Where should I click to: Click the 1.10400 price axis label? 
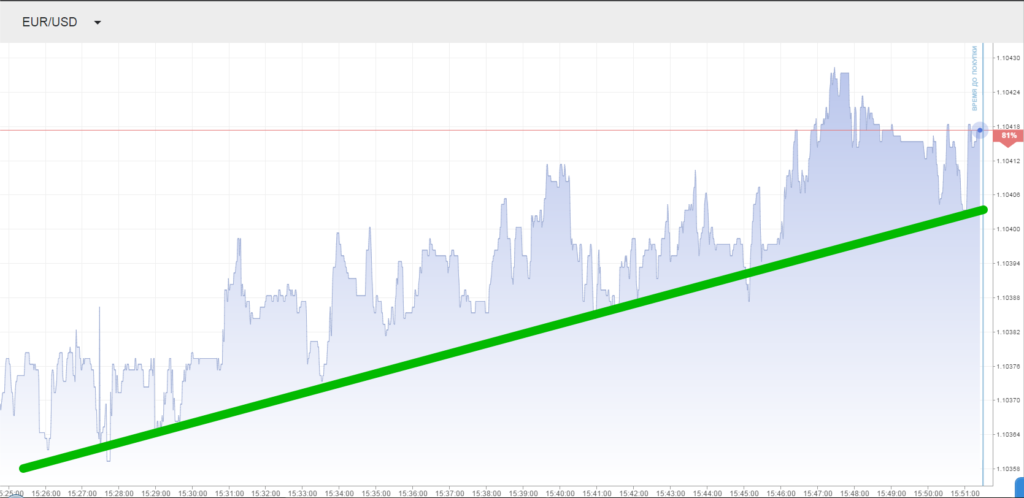point(1006,229)
